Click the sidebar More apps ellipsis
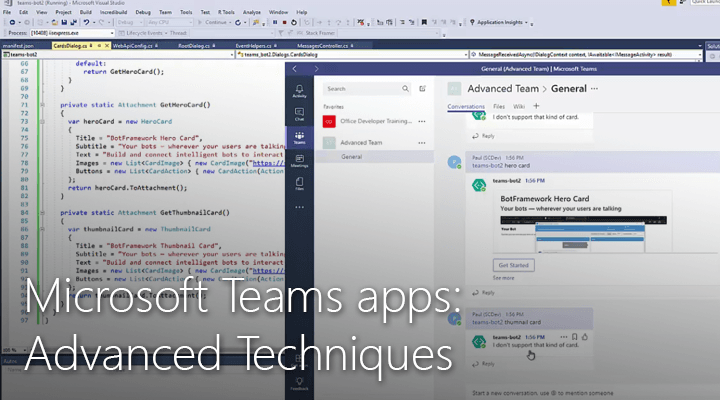Screen dimensions: 720x400 click(x=299, y=207)
